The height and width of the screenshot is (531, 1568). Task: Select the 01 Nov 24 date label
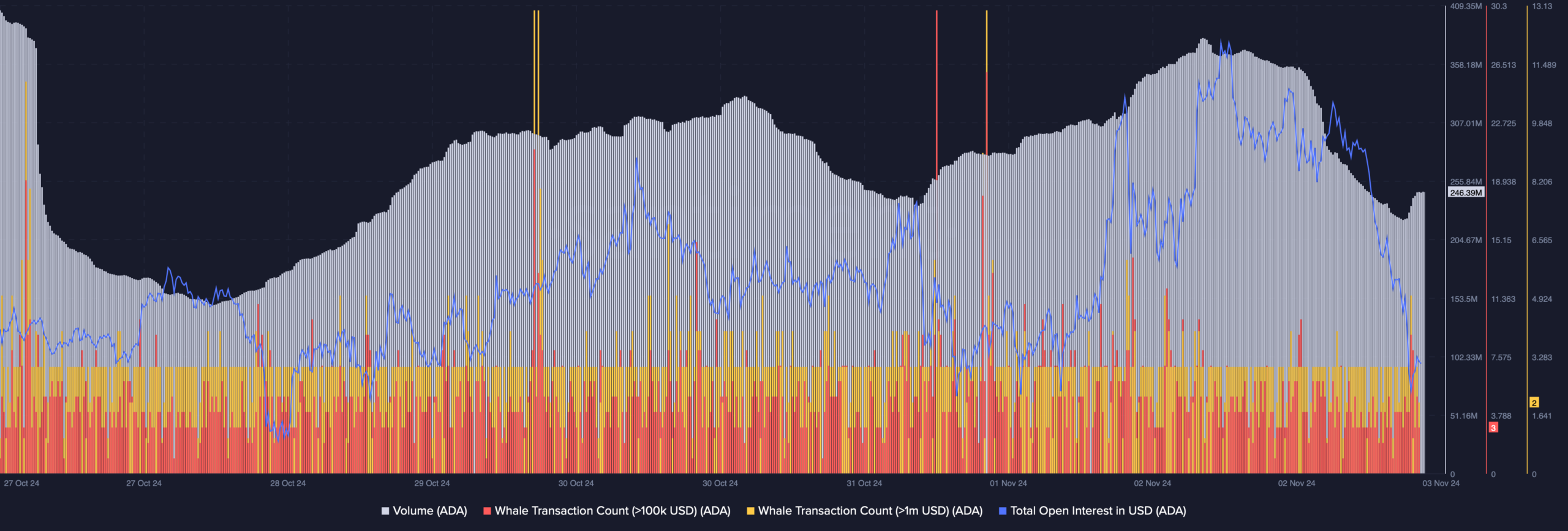pos(1008,483)
